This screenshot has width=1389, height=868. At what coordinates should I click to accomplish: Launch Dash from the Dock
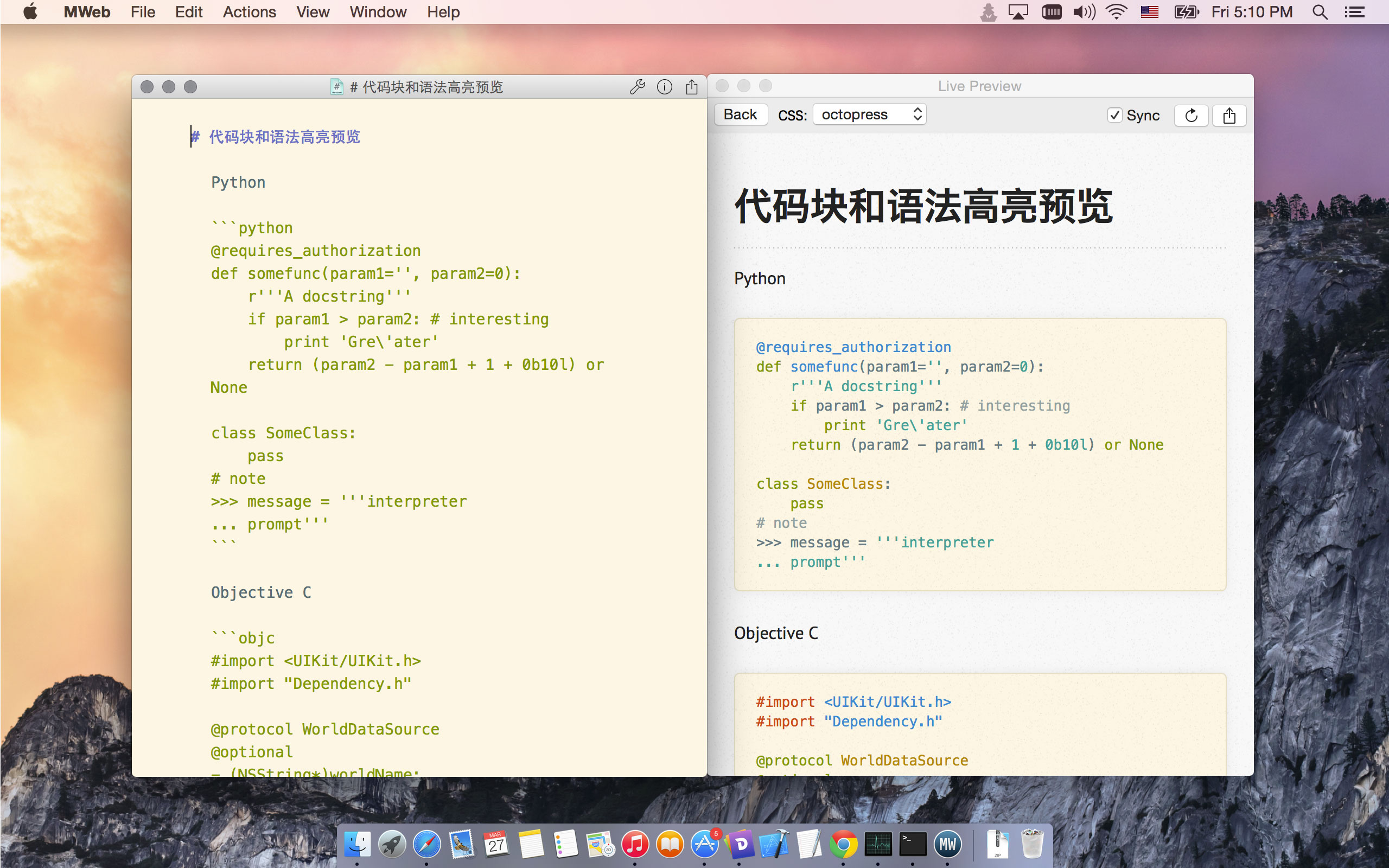tap(740, 844)
